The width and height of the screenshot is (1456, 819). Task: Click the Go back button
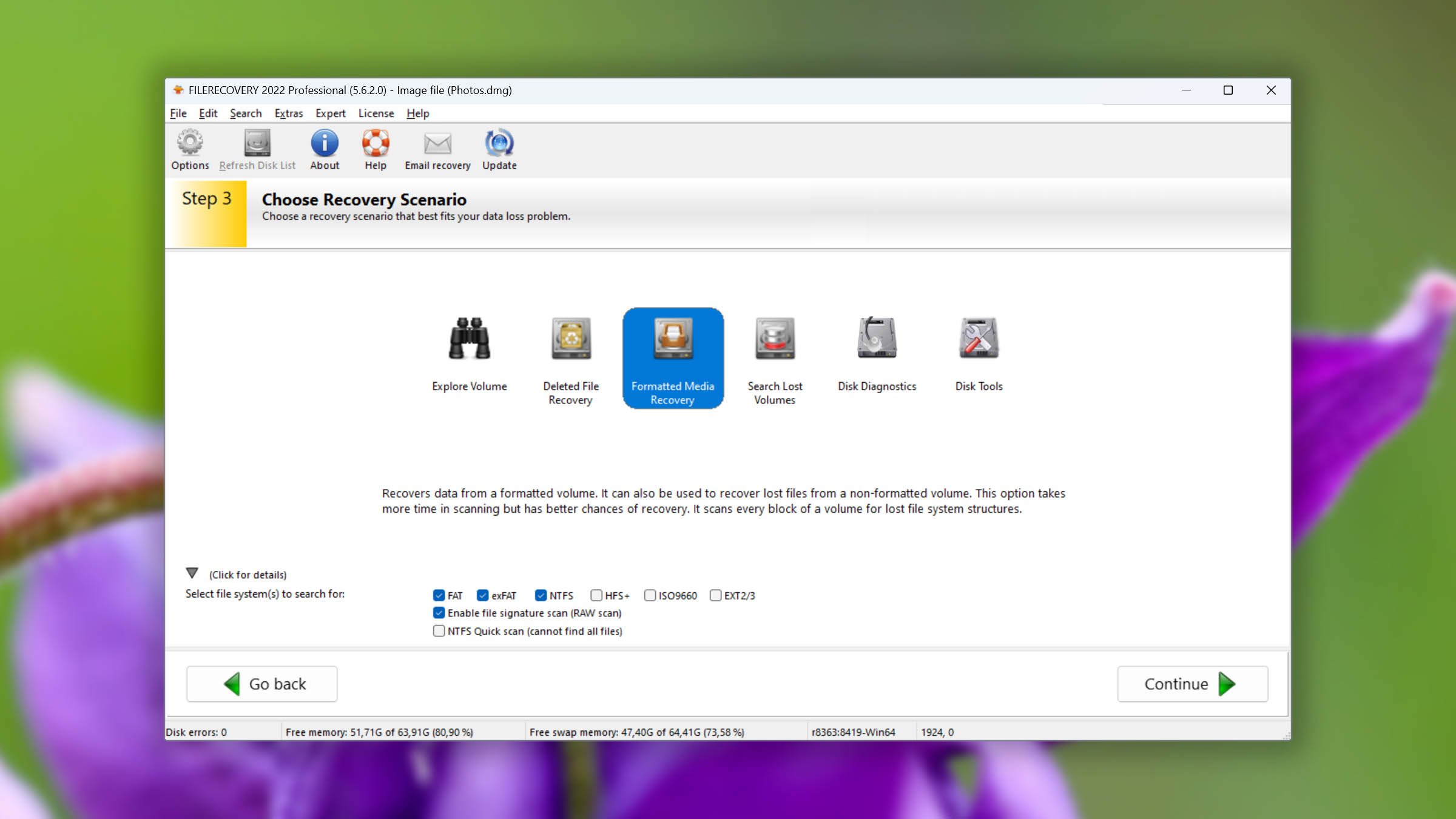click(x=262, y=684)
